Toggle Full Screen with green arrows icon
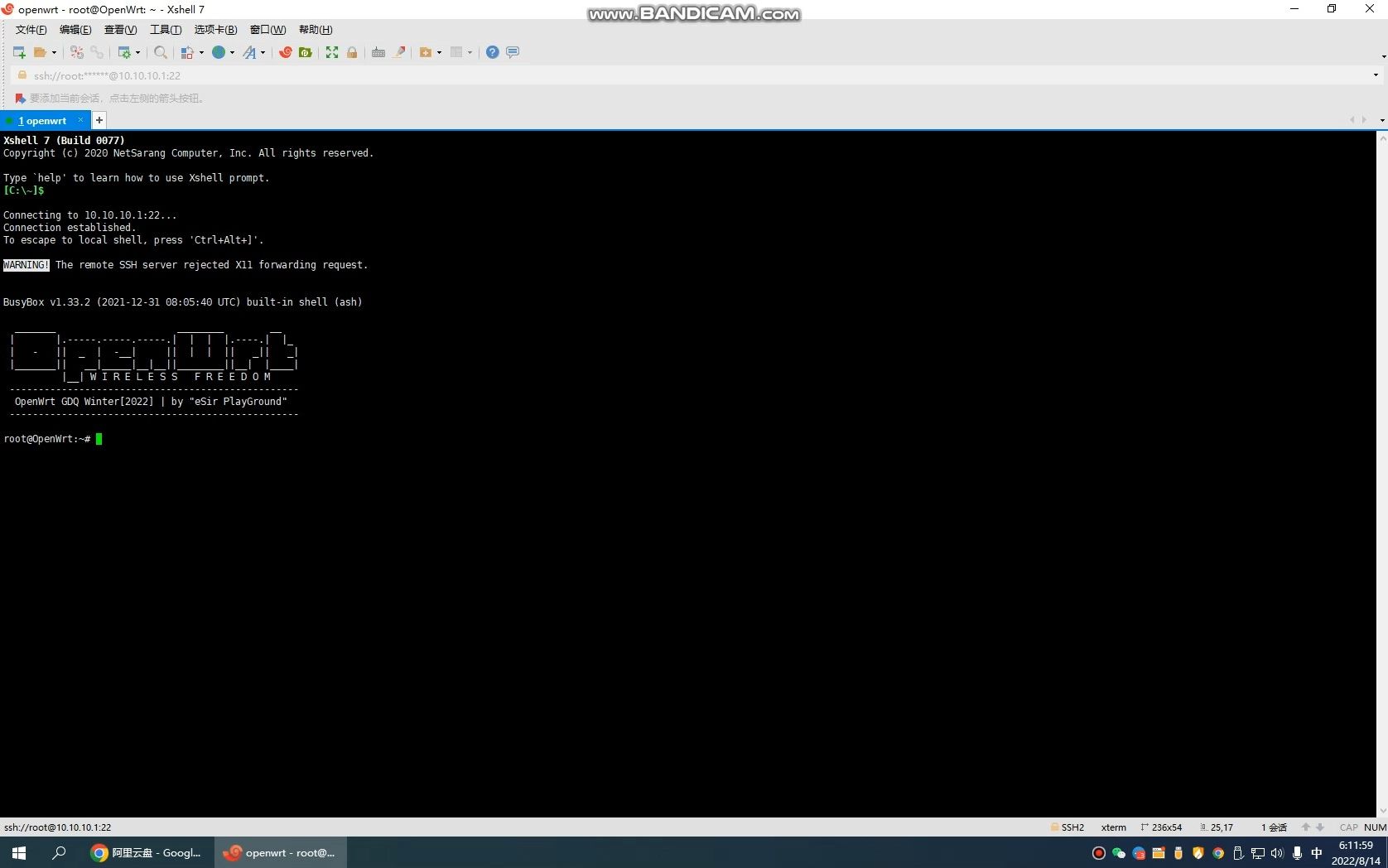The image size is (1388, 868). (332, 52)
